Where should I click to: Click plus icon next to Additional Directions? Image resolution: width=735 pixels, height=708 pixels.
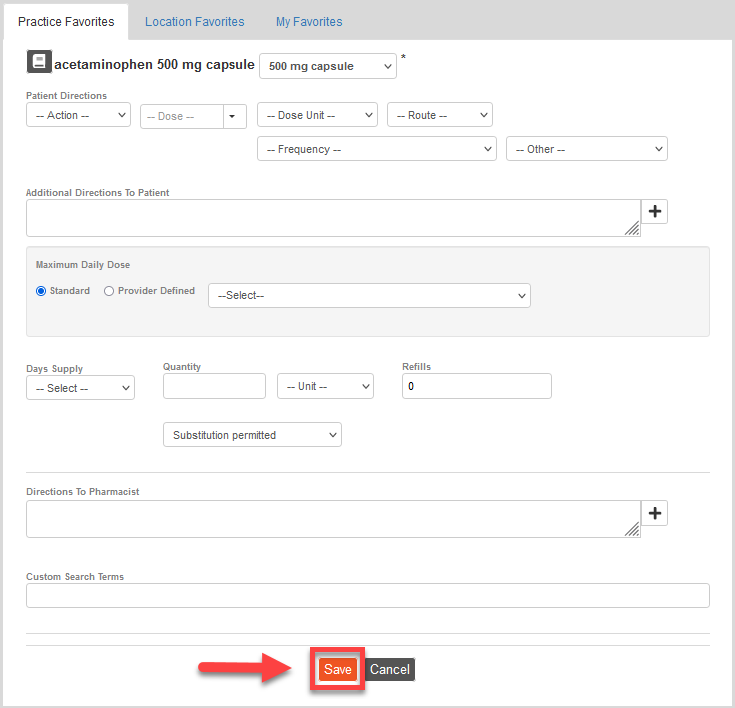pos(654,211)
